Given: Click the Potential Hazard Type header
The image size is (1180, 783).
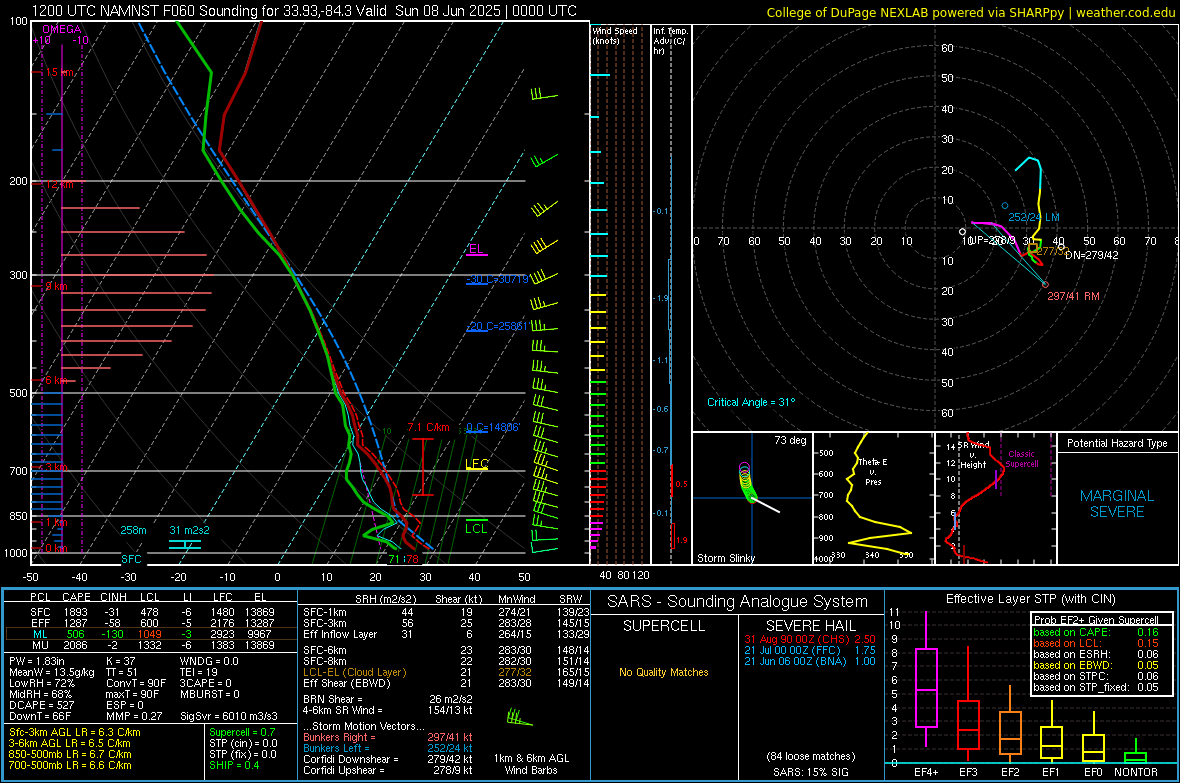Looking at the screenshot, I should [1117, 443].
